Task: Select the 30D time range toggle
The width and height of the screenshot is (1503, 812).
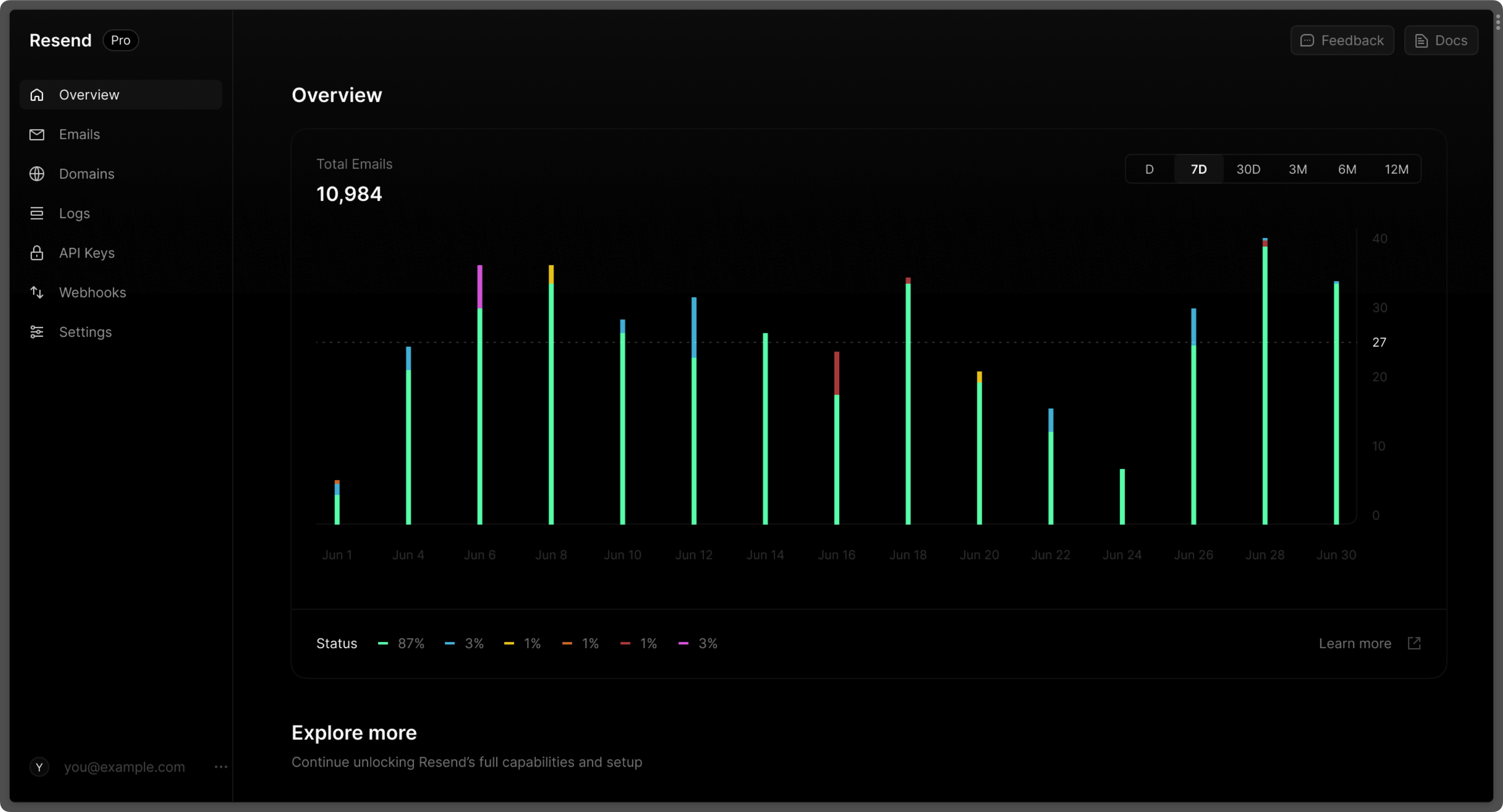Action: point(1248,169)
